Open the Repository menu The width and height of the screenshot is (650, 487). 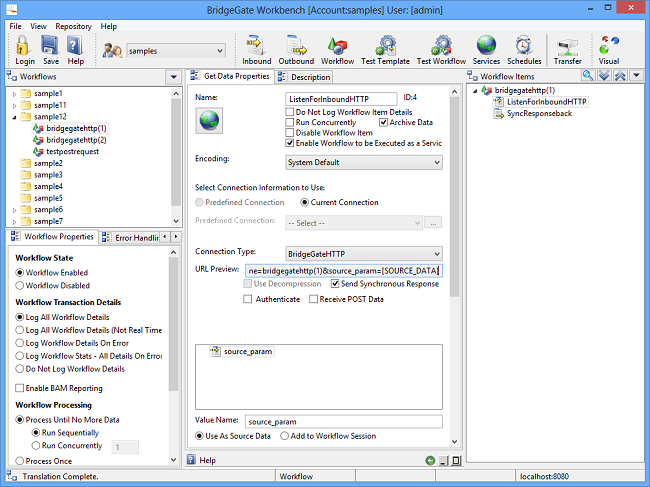pyautogui.click(x=73, y=26)
